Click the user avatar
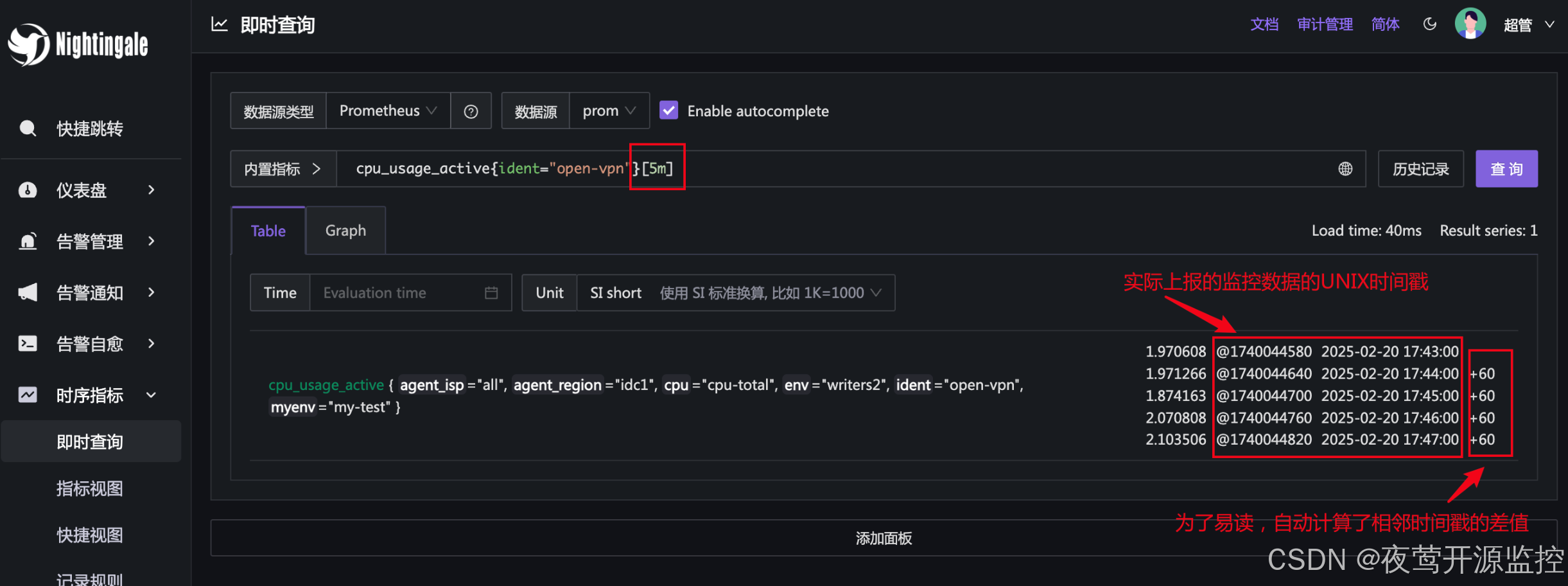Viewport: 1568px width, 586px height. coord(1470,24)
